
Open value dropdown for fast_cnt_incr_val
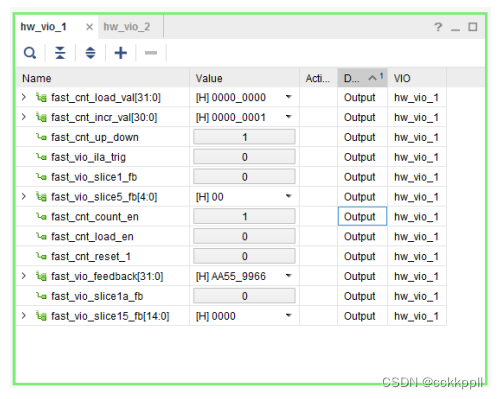click(289, 117)
